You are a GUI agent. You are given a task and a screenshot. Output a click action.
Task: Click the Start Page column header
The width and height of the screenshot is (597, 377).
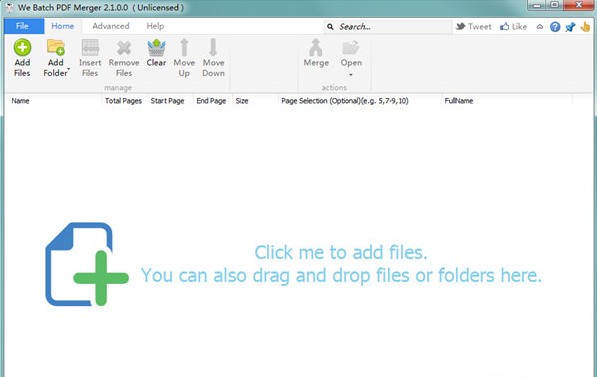coord(168,101)
